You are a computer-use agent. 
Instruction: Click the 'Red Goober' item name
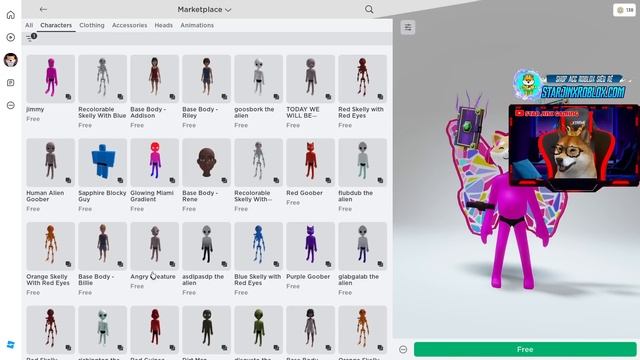304,193
